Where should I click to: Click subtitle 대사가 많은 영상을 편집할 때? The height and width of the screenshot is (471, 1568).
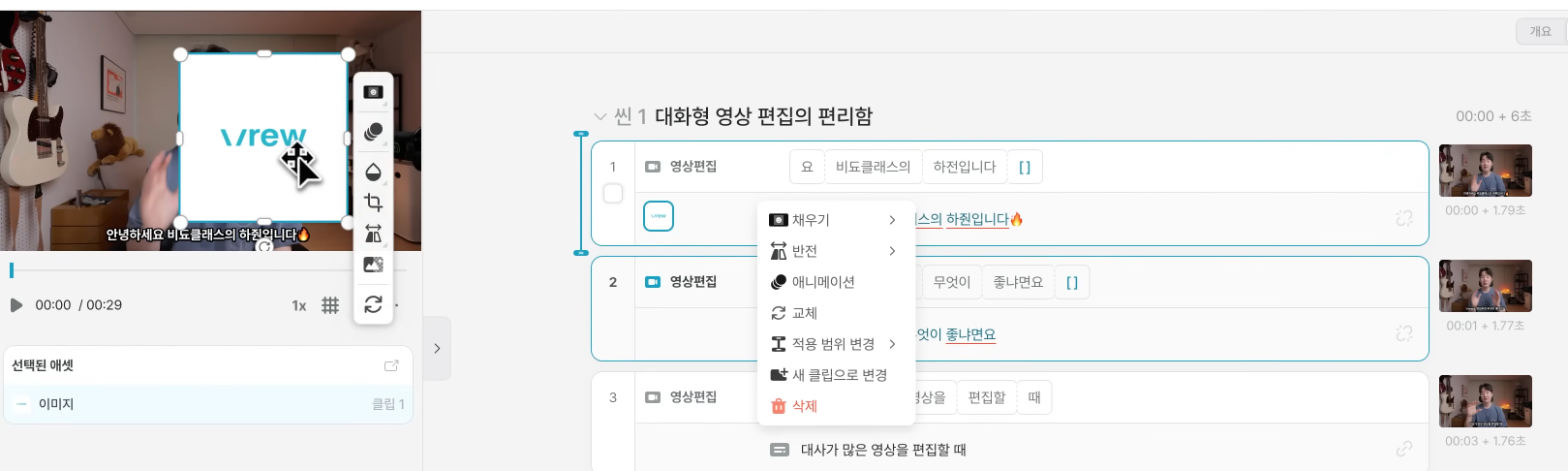click(883, 450)
